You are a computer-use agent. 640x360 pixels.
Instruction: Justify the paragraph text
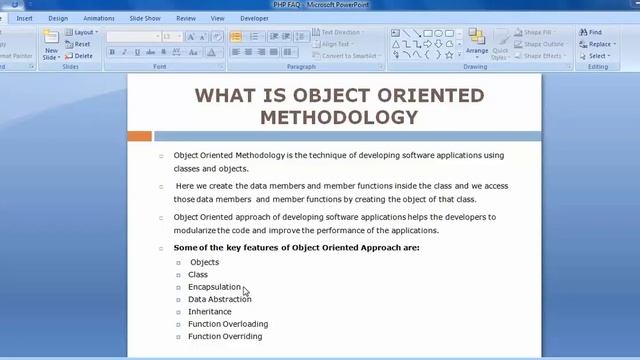(x=274, y=52)
